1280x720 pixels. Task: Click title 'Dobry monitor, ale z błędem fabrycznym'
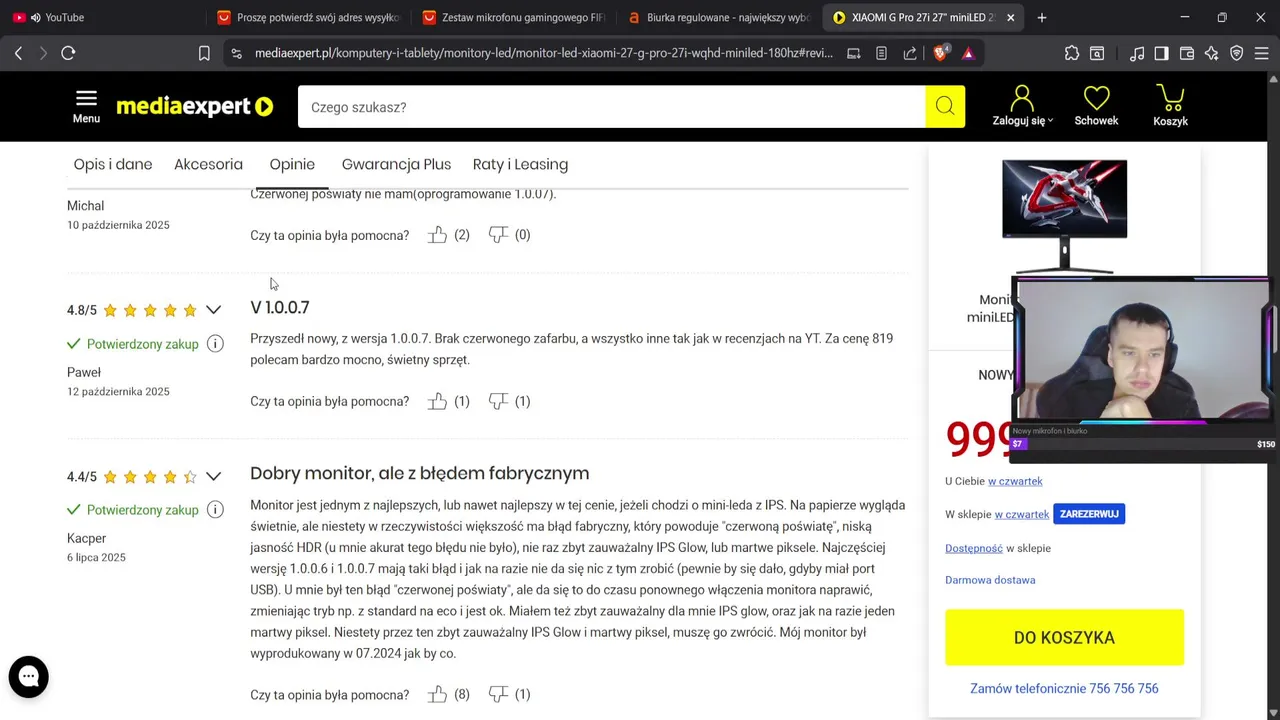(419, 473)
